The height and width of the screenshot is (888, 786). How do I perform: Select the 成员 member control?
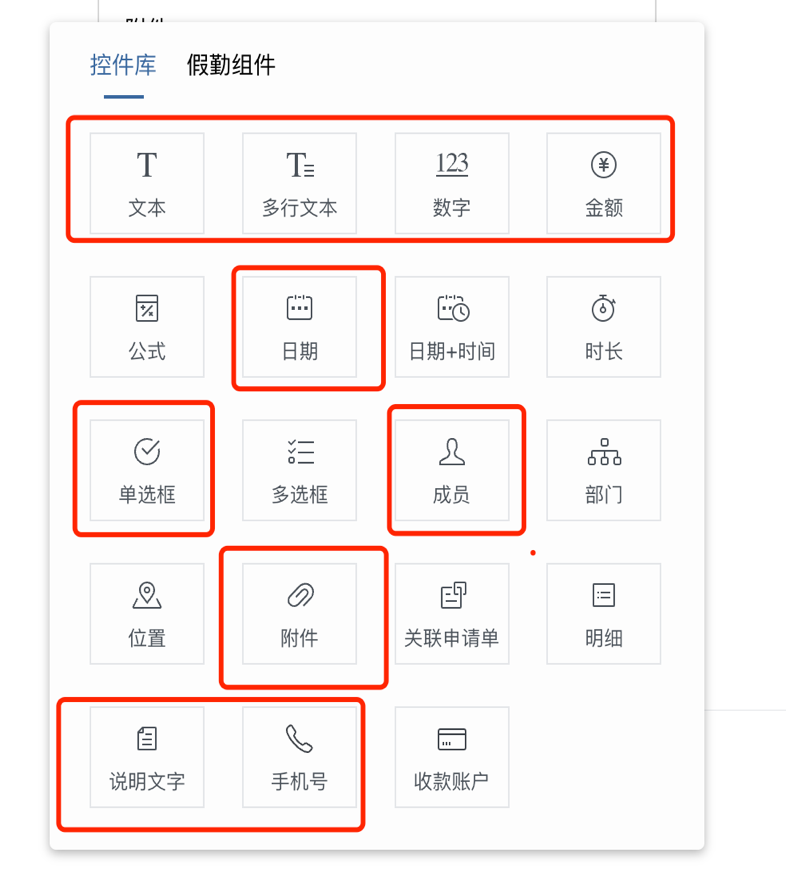(x=452, y=470)
